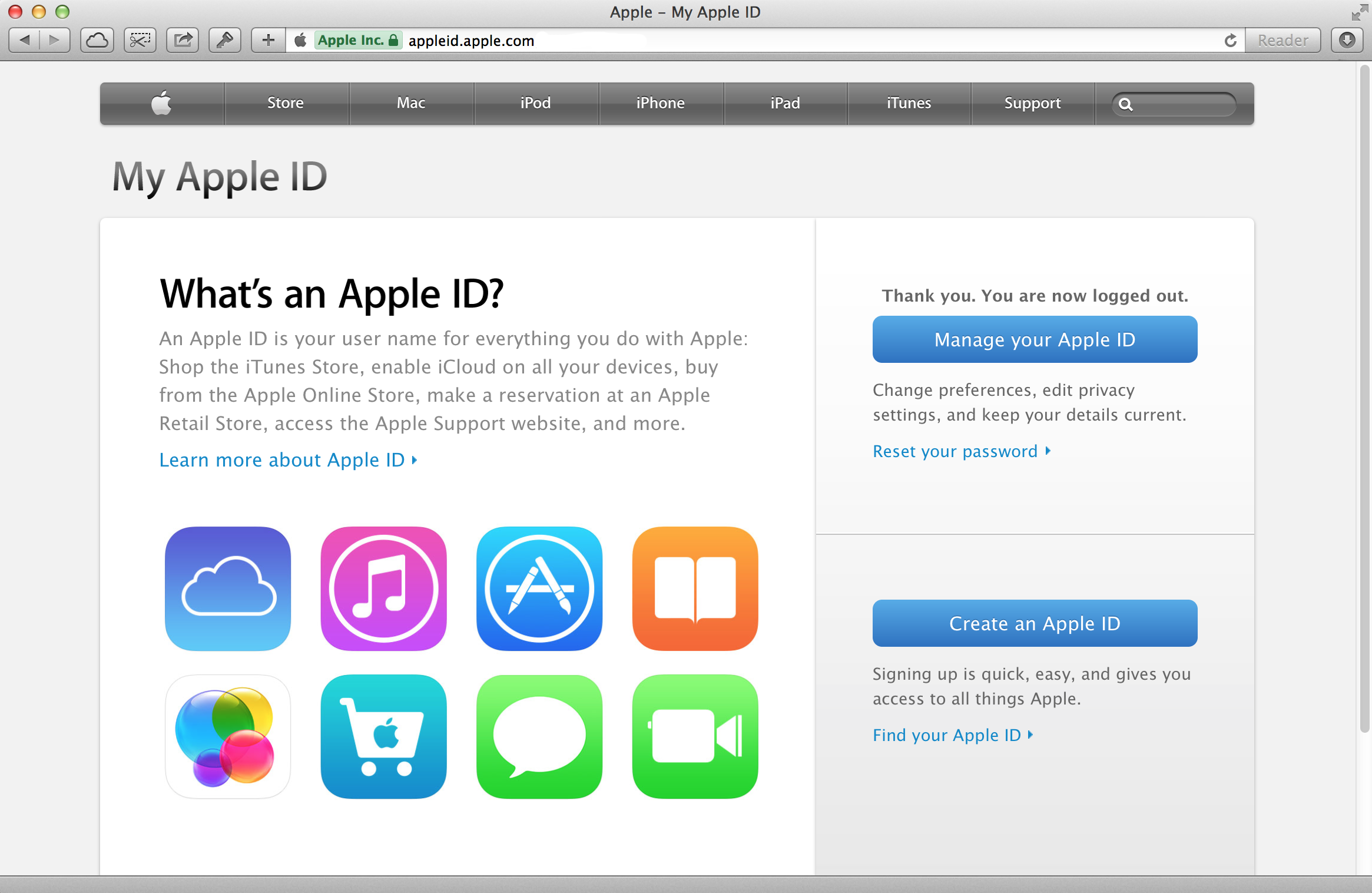Click the Game Center bubbles icon
Viewport: 1372px width, 893px height.
pyautogui.click(x=228, y=736)
